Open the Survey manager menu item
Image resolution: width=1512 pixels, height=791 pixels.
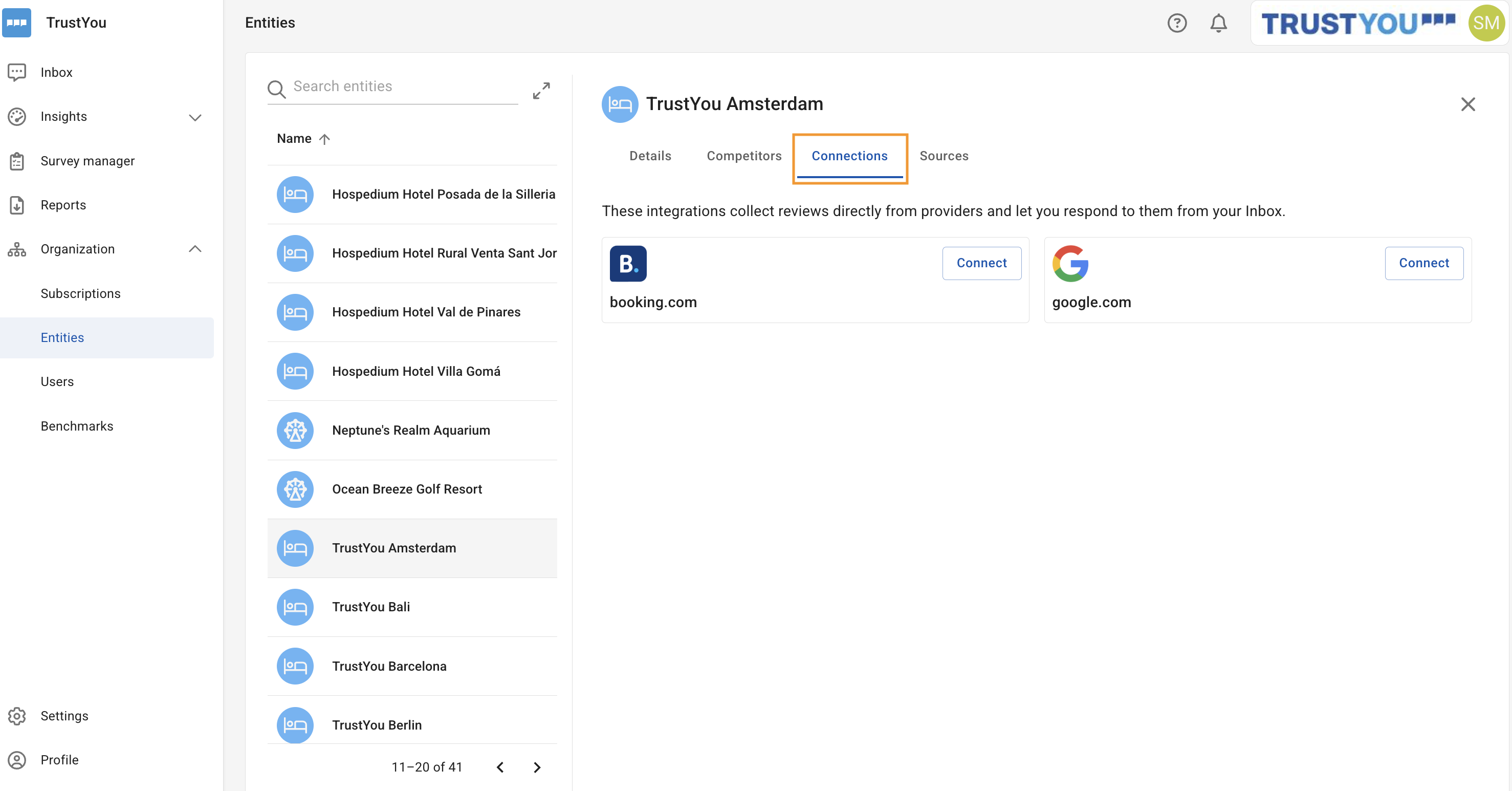pos(87,161)
